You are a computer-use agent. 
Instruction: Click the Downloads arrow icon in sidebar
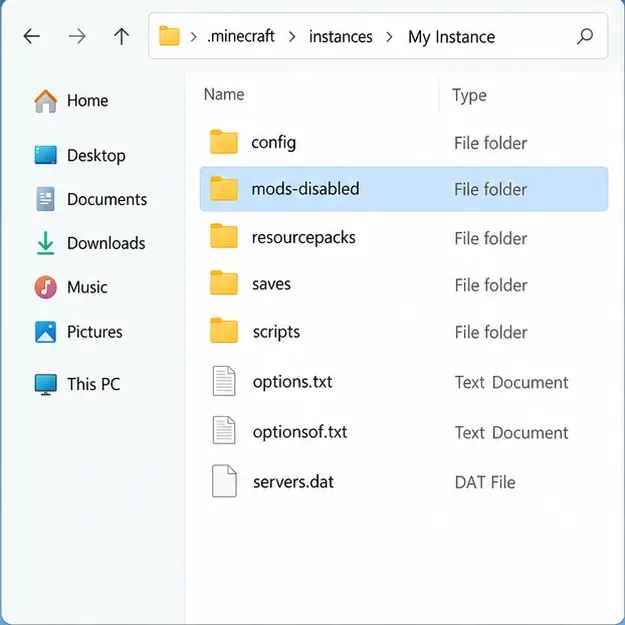coord(45,243)
